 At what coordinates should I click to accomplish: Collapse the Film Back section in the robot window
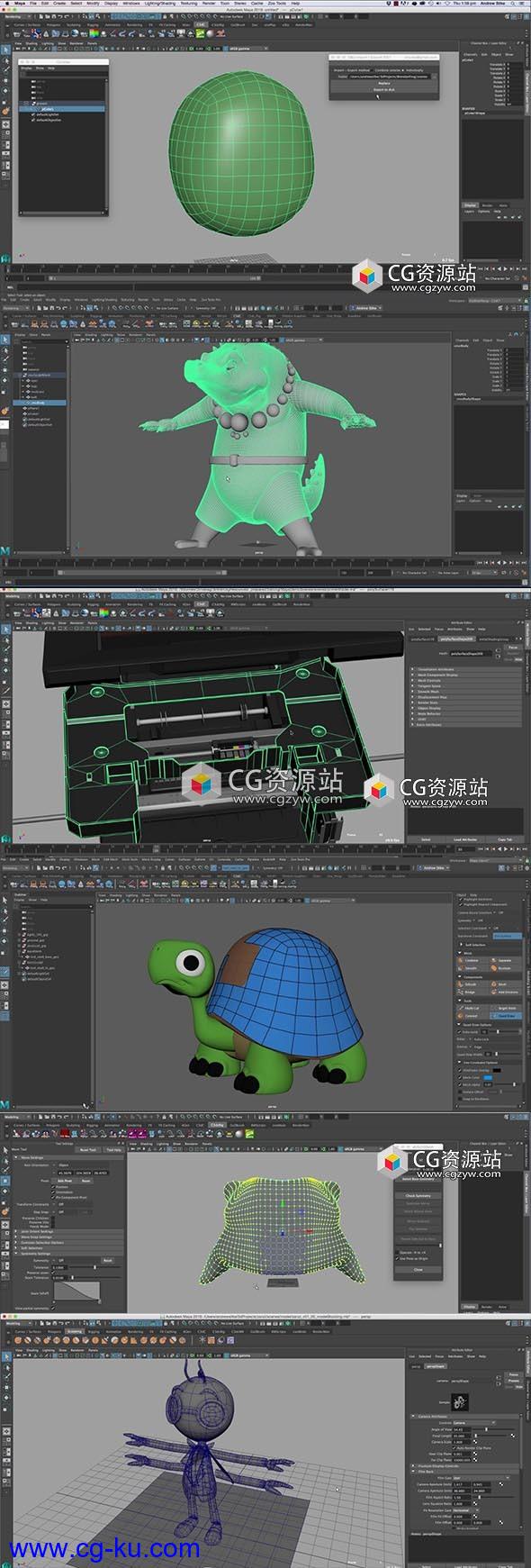(x=465, y=1472)
